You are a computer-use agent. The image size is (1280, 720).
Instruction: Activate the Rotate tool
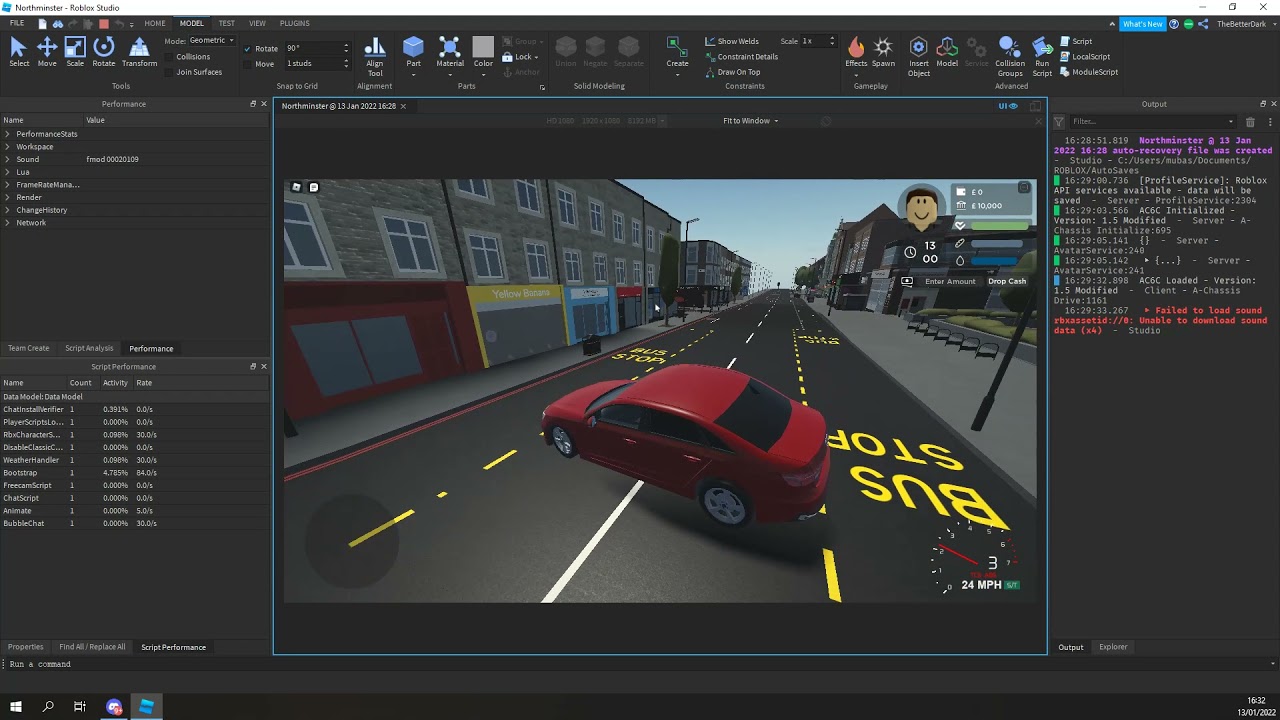pos(103,52)
